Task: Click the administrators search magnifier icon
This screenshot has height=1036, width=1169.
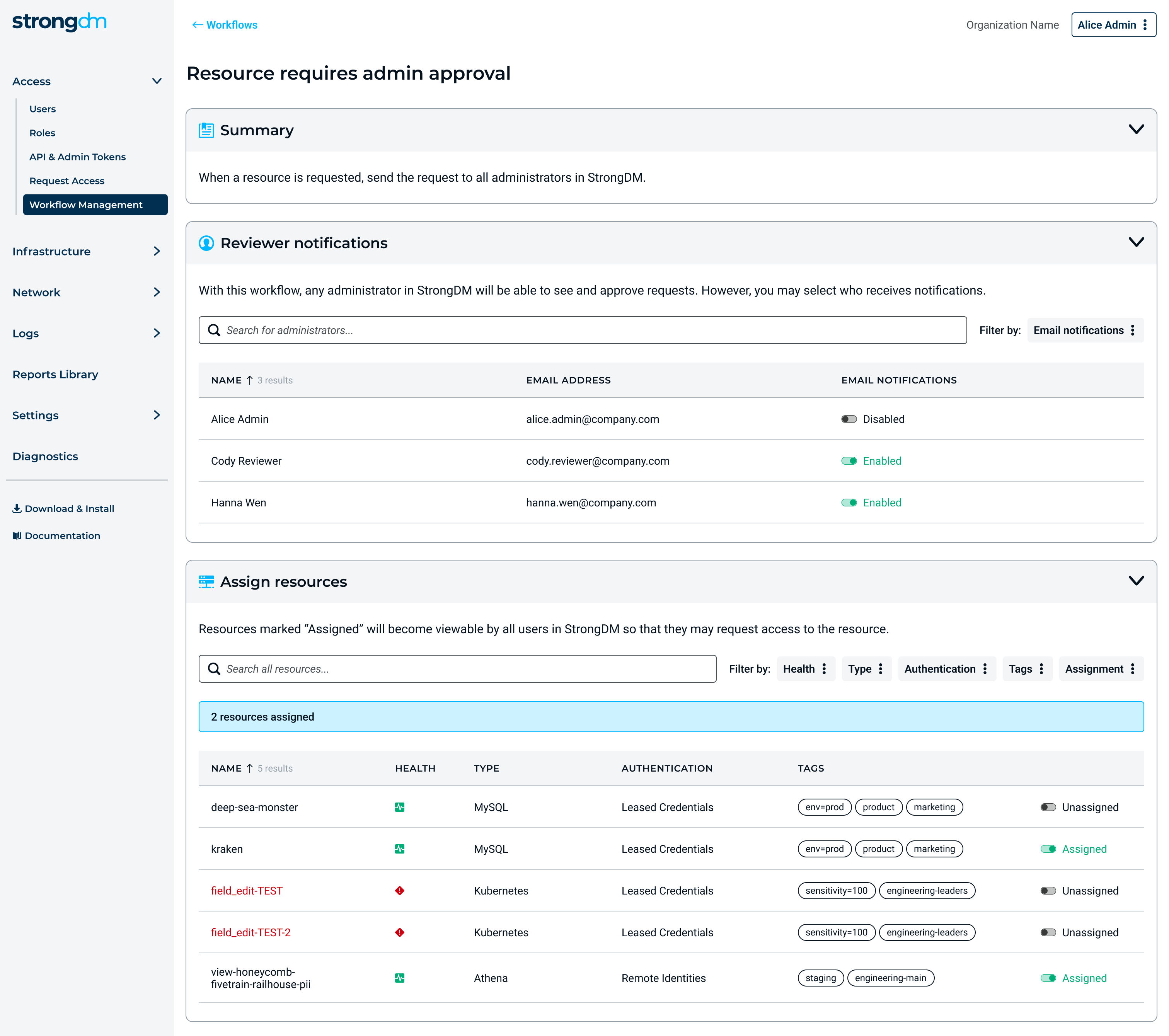Action: tap(214, 330)
